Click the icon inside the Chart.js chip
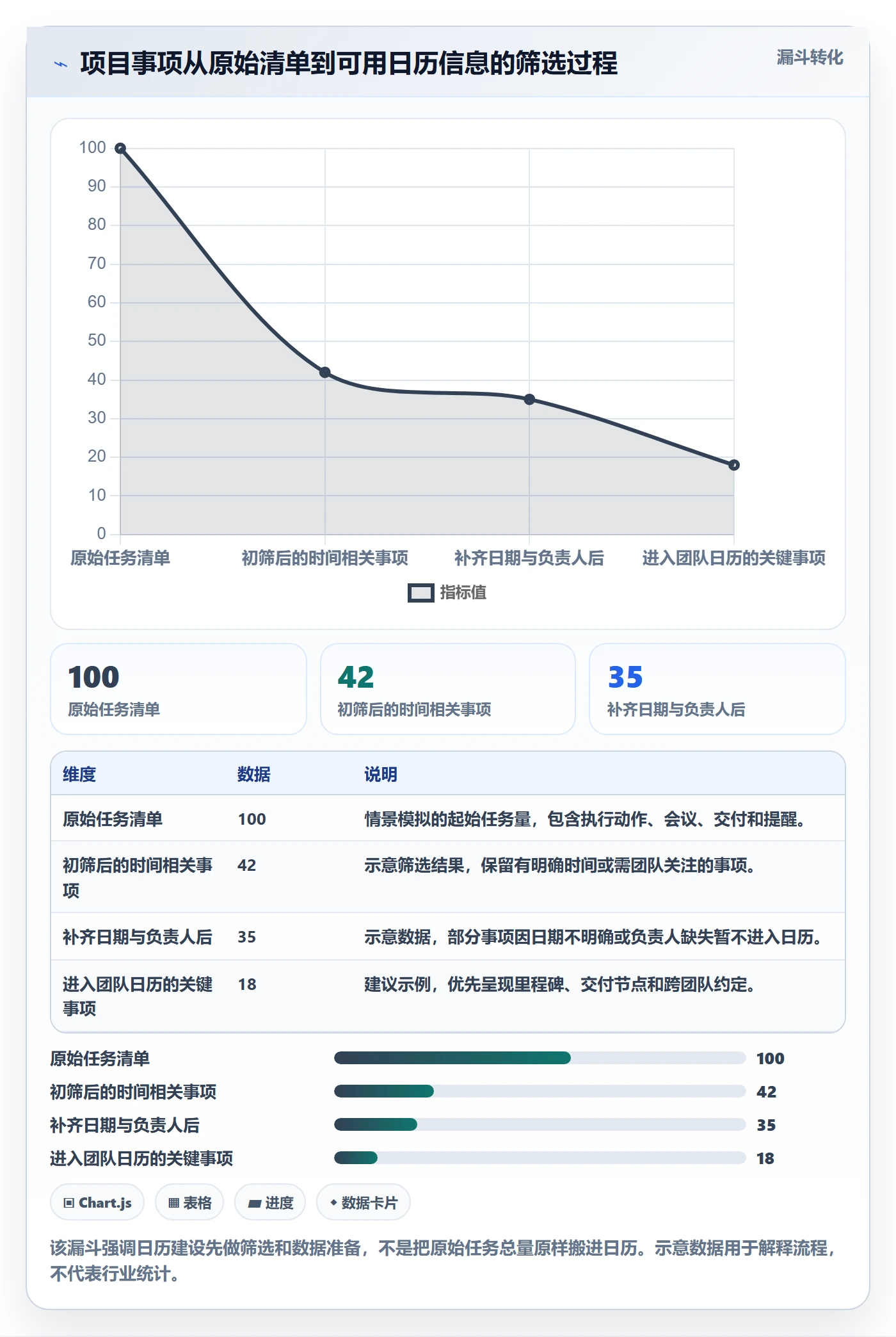This screenshot has height=1337, width=896. [x=69, y=1203]
